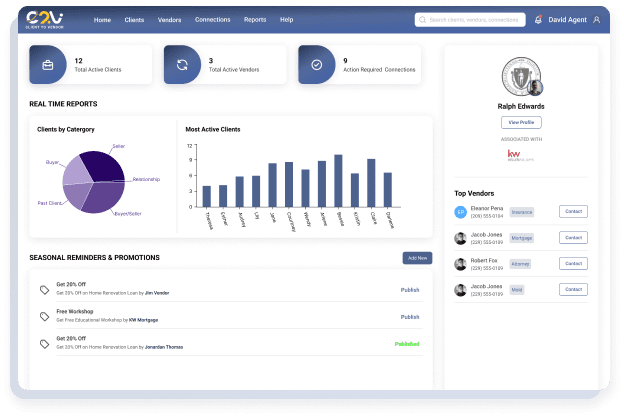
Task: Open the Reports menu
Action: coord(255,19)
